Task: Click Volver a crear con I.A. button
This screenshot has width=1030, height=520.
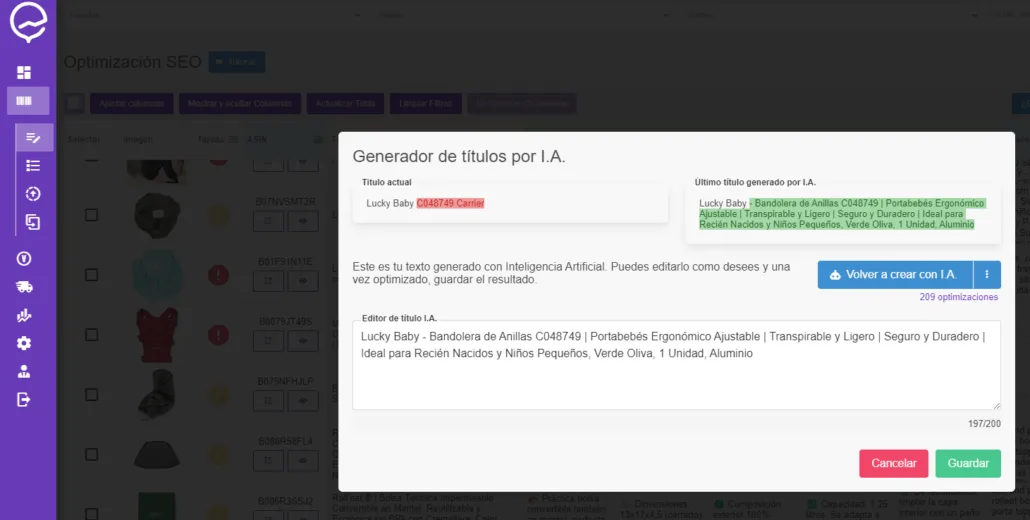Action: [x=895, y=274]
